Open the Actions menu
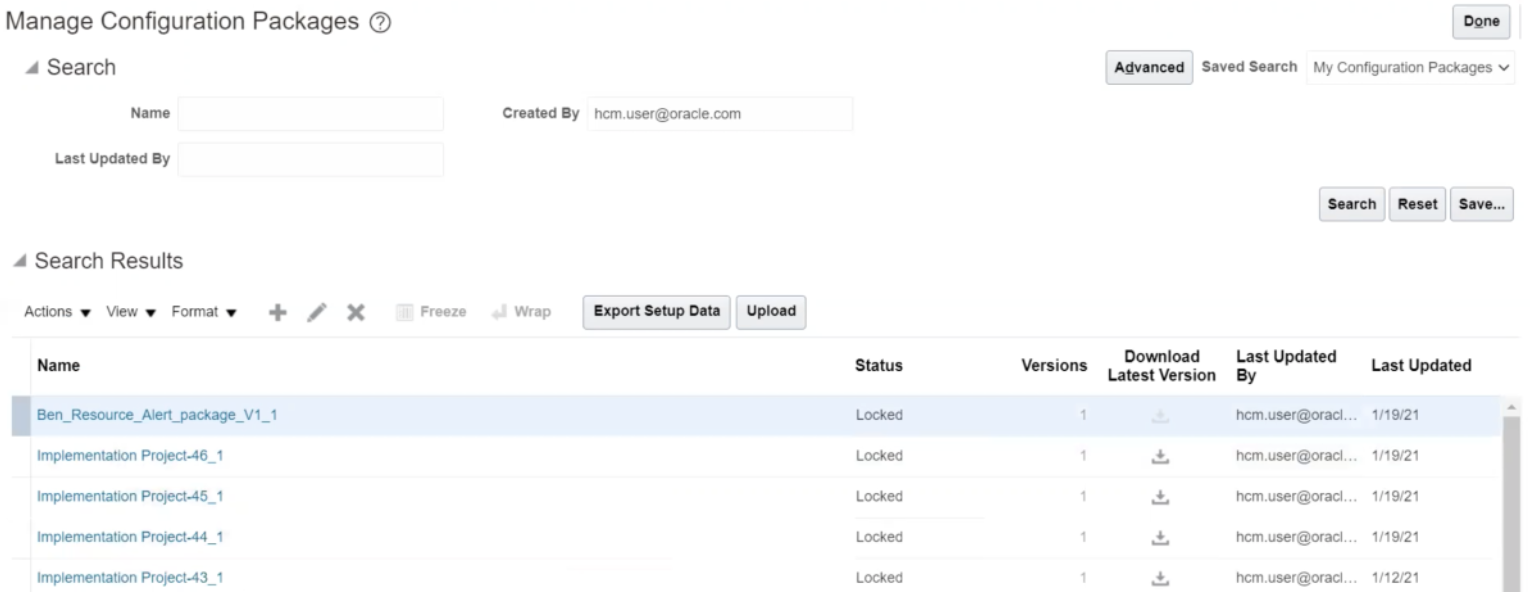Image resolution: width=1530 pixels, height=592 pixels. (55, 311)
